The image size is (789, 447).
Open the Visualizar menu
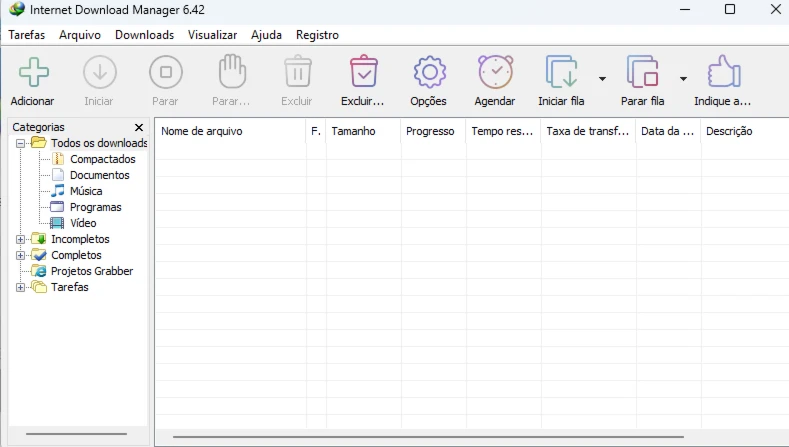(x=212, y=35)
